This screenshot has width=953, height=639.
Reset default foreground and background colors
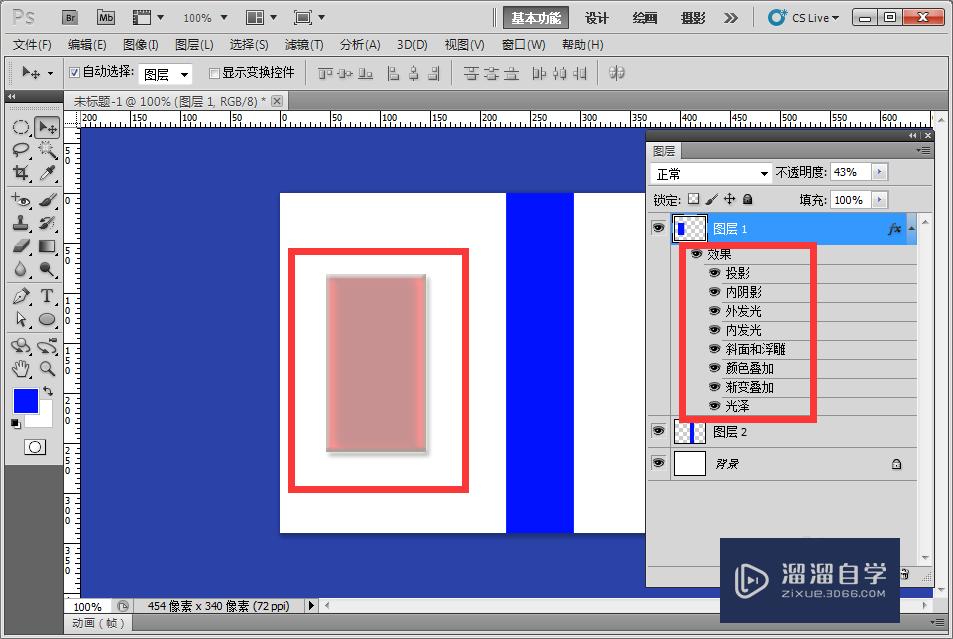[16, 424]
